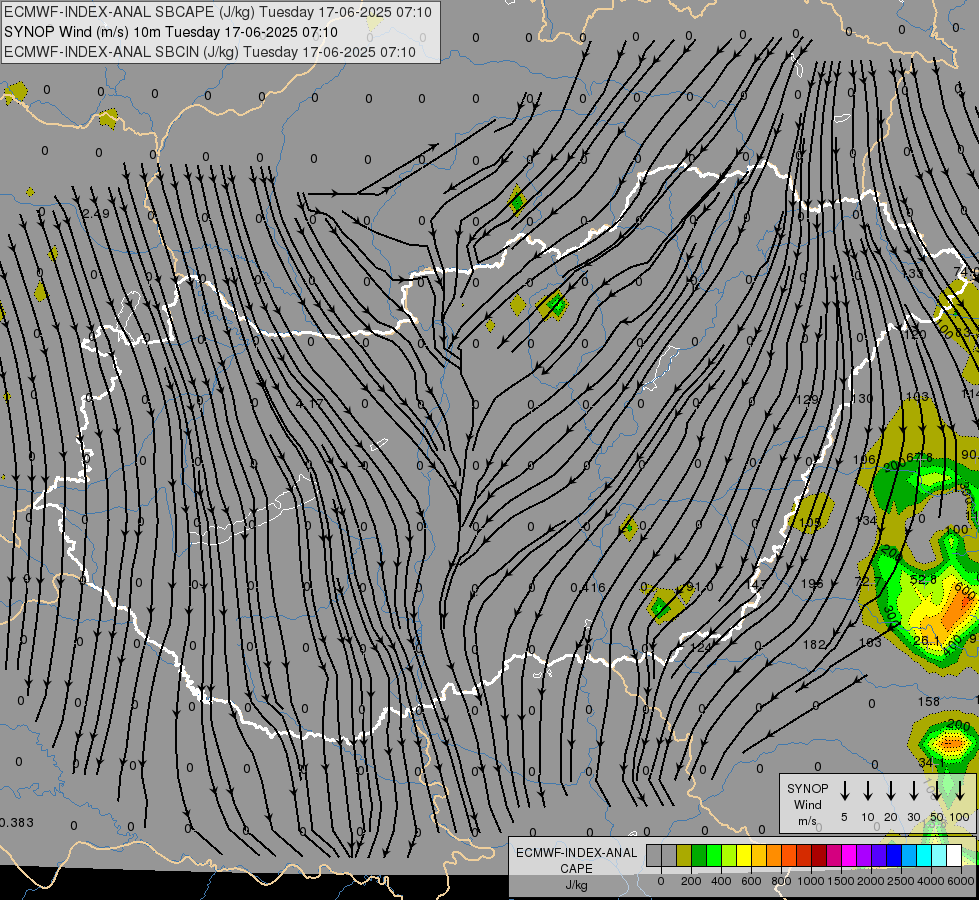This screenshot has width=979, height=900.
Task: Select the deep blue swatch in CAPE legend
Action: click(x=893, y=855)
